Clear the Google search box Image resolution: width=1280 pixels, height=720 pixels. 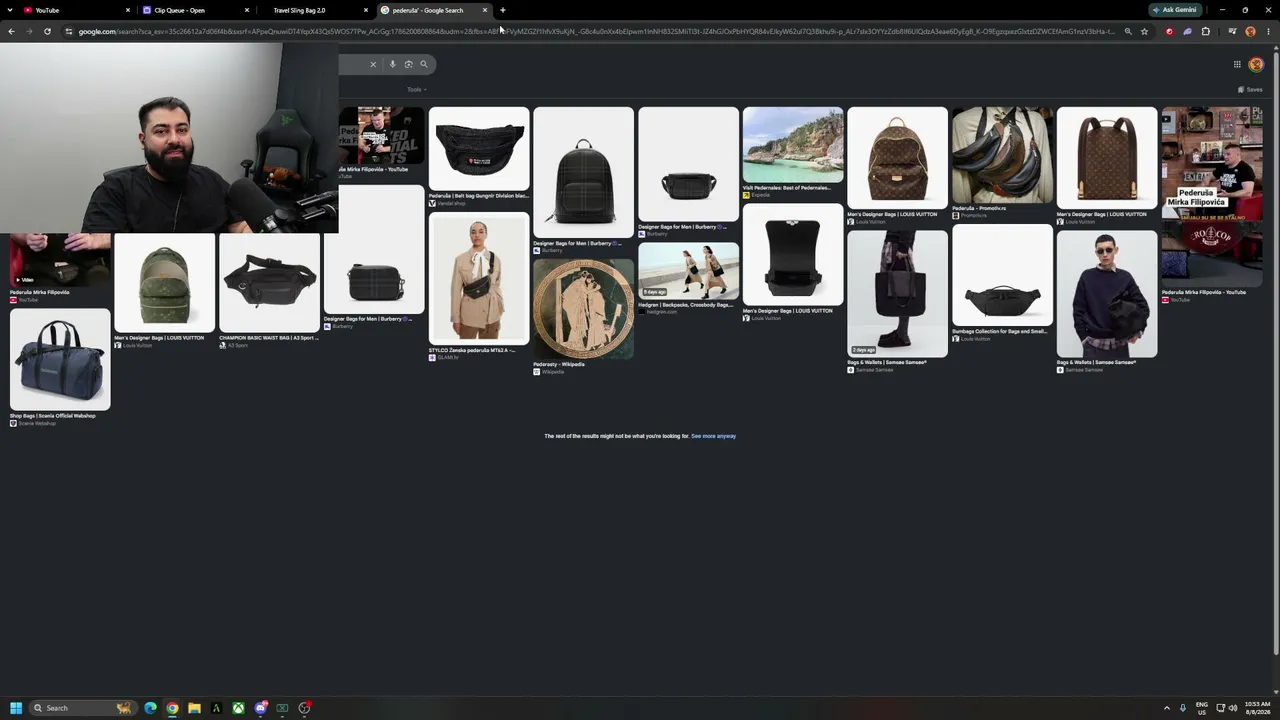(373, 64)
